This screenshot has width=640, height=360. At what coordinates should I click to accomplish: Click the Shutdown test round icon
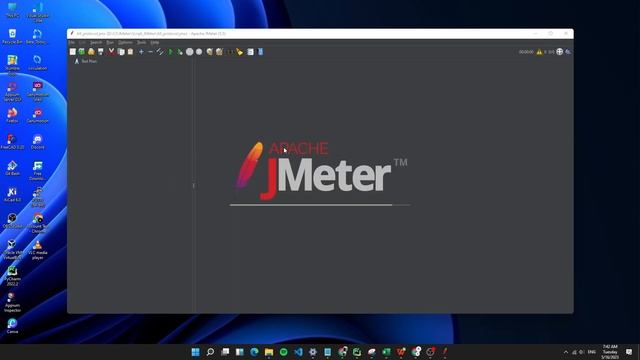click(199, 52)
